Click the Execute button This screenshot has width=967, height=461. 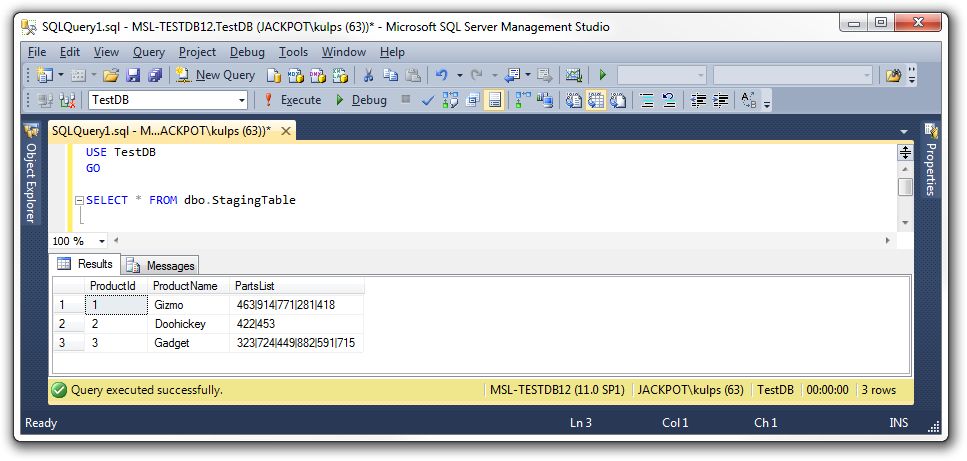(x=291, y=100)
